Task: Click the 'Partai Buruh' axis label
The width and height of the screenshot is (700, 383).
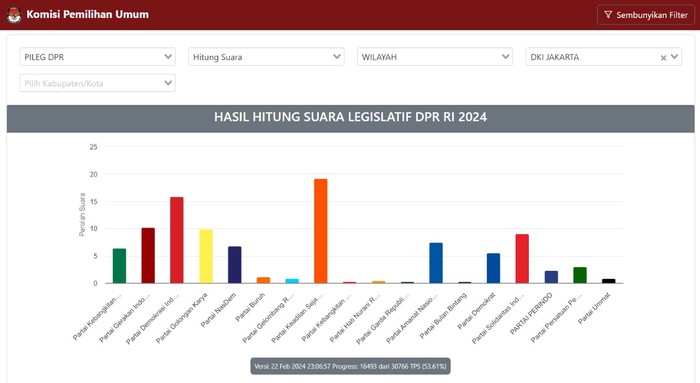Action: pos(250,307)
